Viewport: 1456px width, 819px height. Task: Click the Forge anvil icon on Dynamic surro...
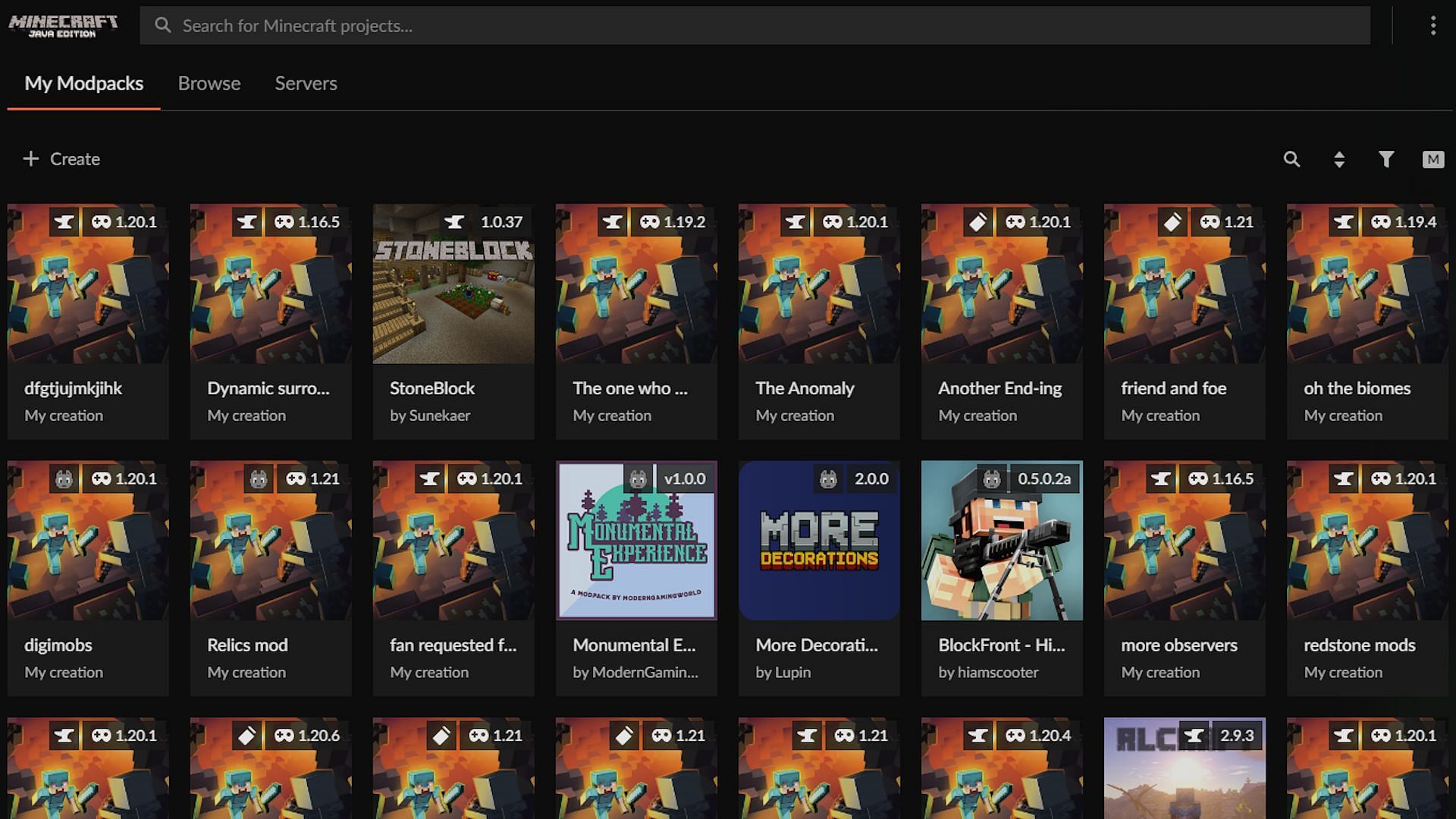pos(247,222)
